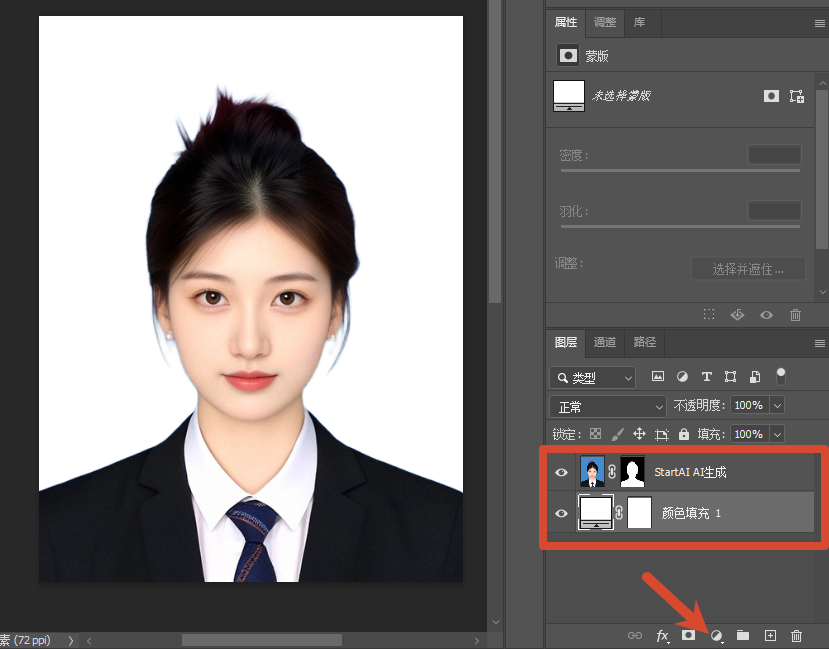
Task: Click the link layers icon
Action: 635,635
